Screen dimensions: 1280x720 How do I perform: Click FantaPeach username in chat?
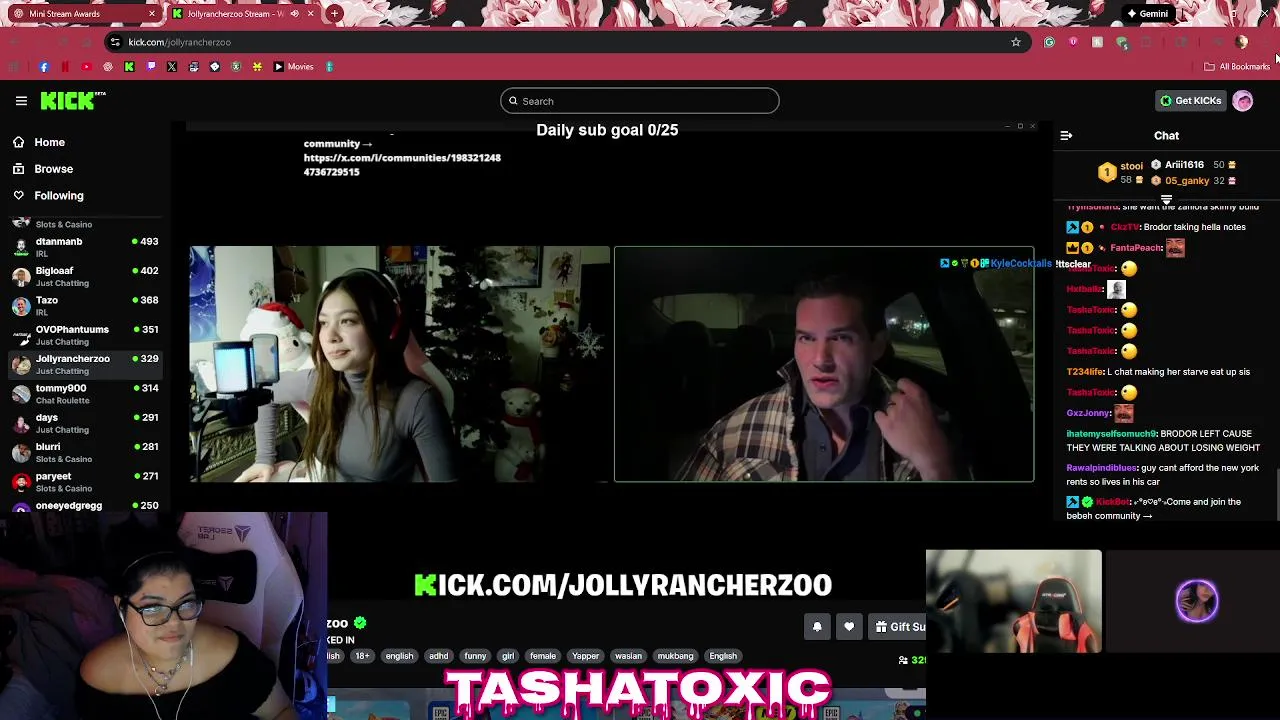tap(1136, 248)
